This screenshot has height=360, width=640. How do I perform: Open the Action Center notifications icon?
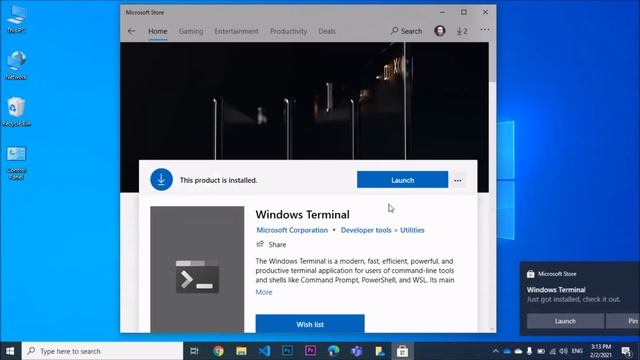click(626, 351)
